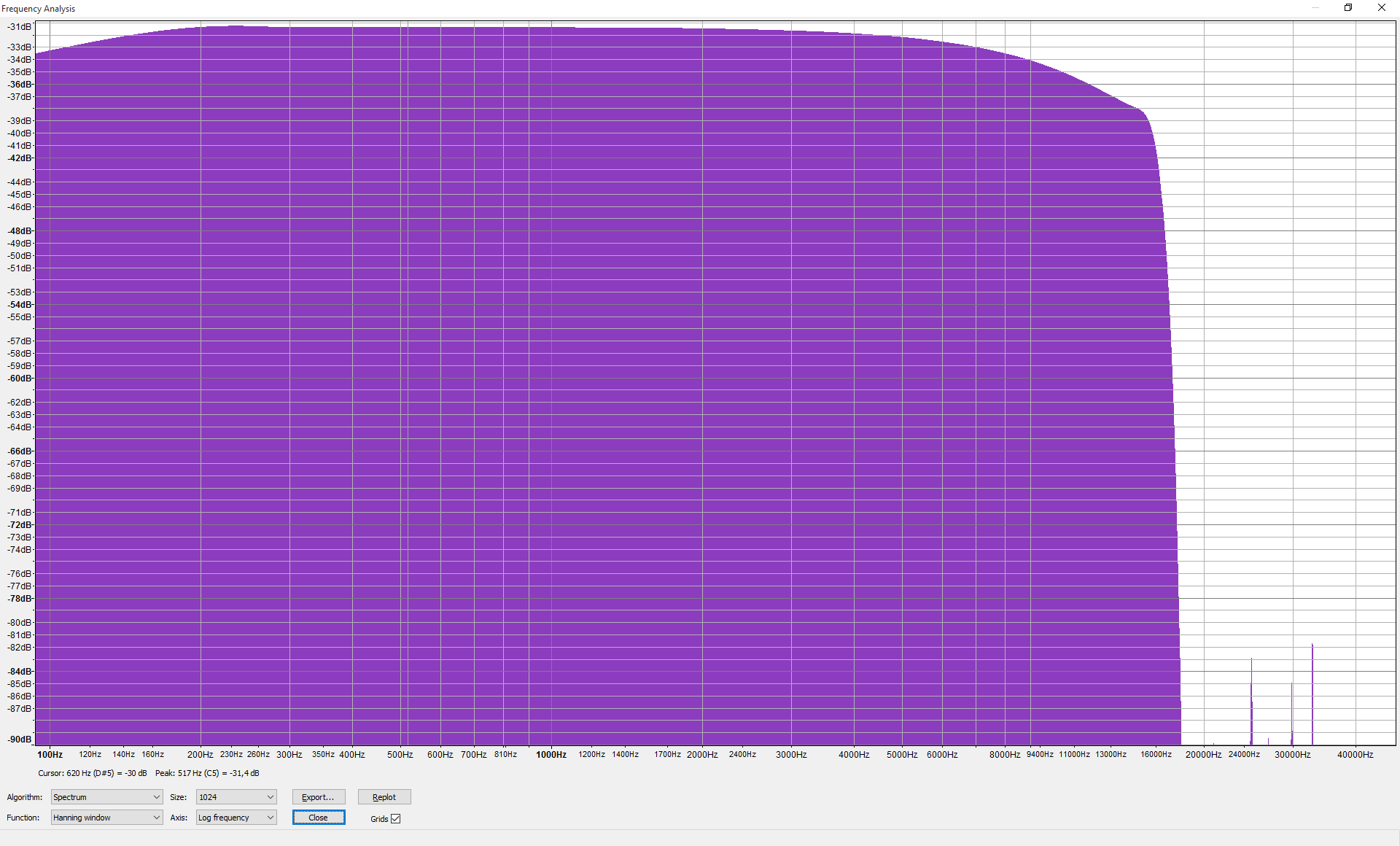Image resolution: width=1400 pixels, height=846 pixels.
Task: Click the 40000Hz axis label
Action: 1355,755
